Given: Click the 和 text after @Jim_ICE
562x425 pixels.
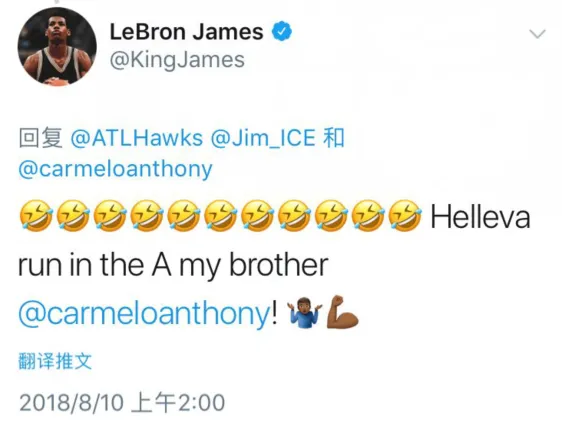Looking at the screenshot, I should click(334, 138).
